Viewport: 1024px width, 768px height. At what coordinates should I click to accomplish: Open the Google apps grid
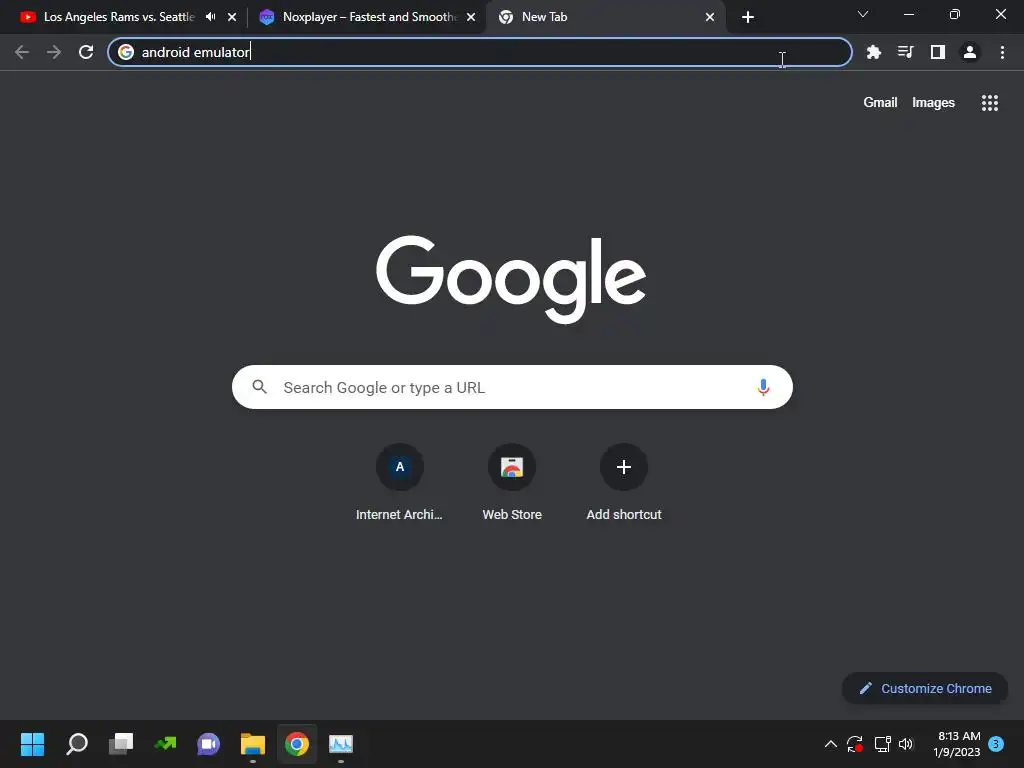point(989,103)
